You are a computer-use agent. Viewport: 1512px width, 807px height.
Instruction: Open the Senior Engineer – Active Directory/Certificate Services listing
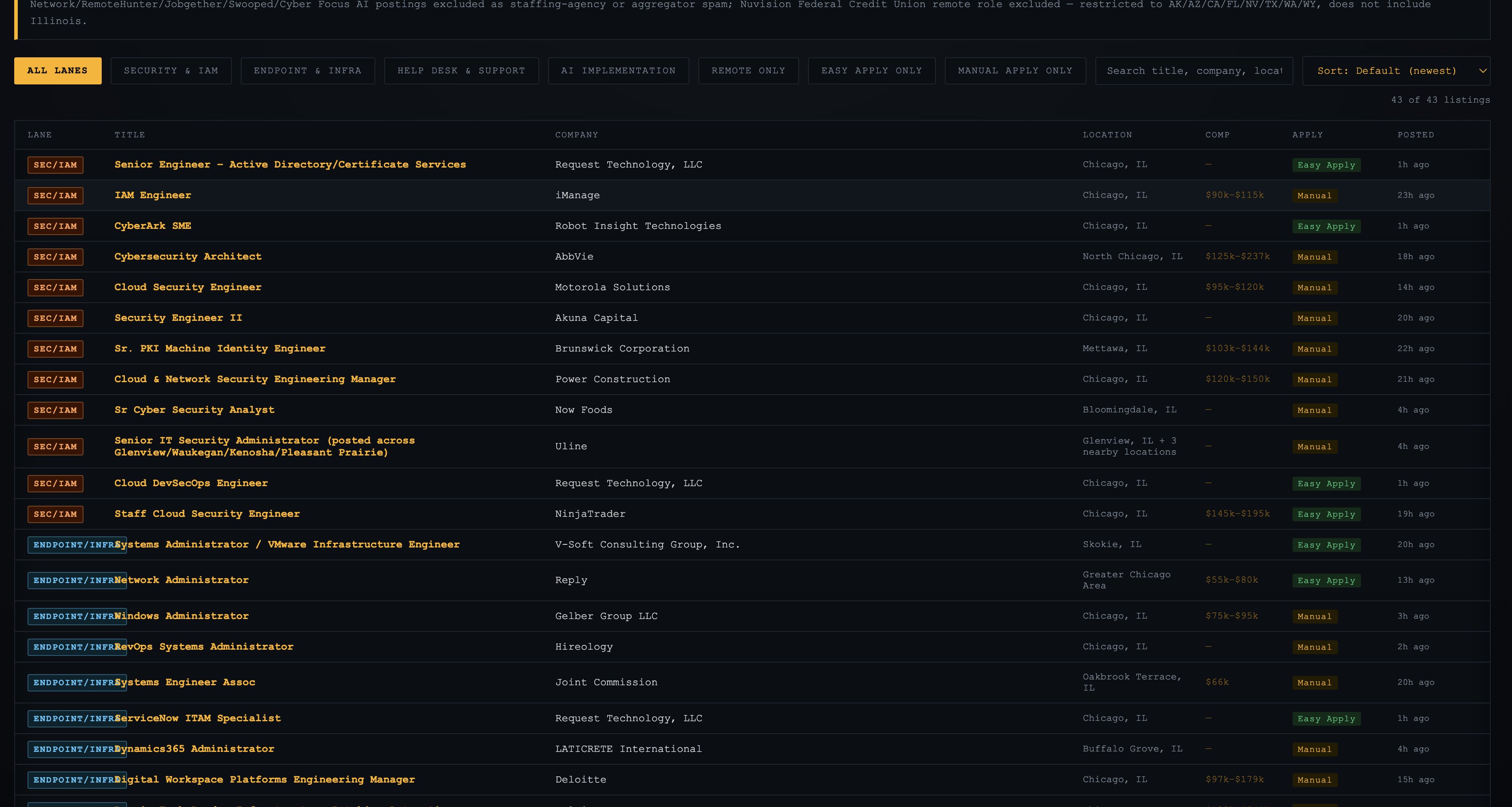(290, 164)
